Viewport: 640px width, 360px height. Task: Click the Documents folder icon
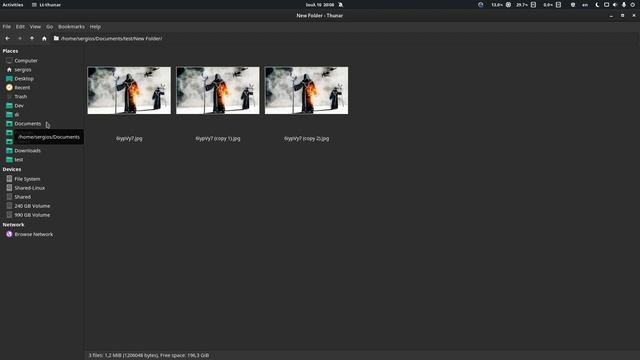coord(9,123)
